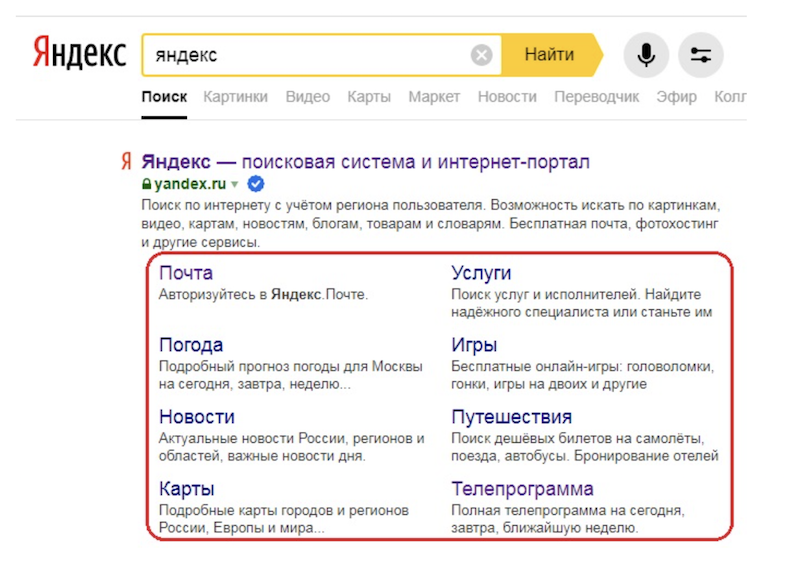This screenshot has width=800, height=587.
Task: Open the Погода sitelink
Action: tap(191, 345)
